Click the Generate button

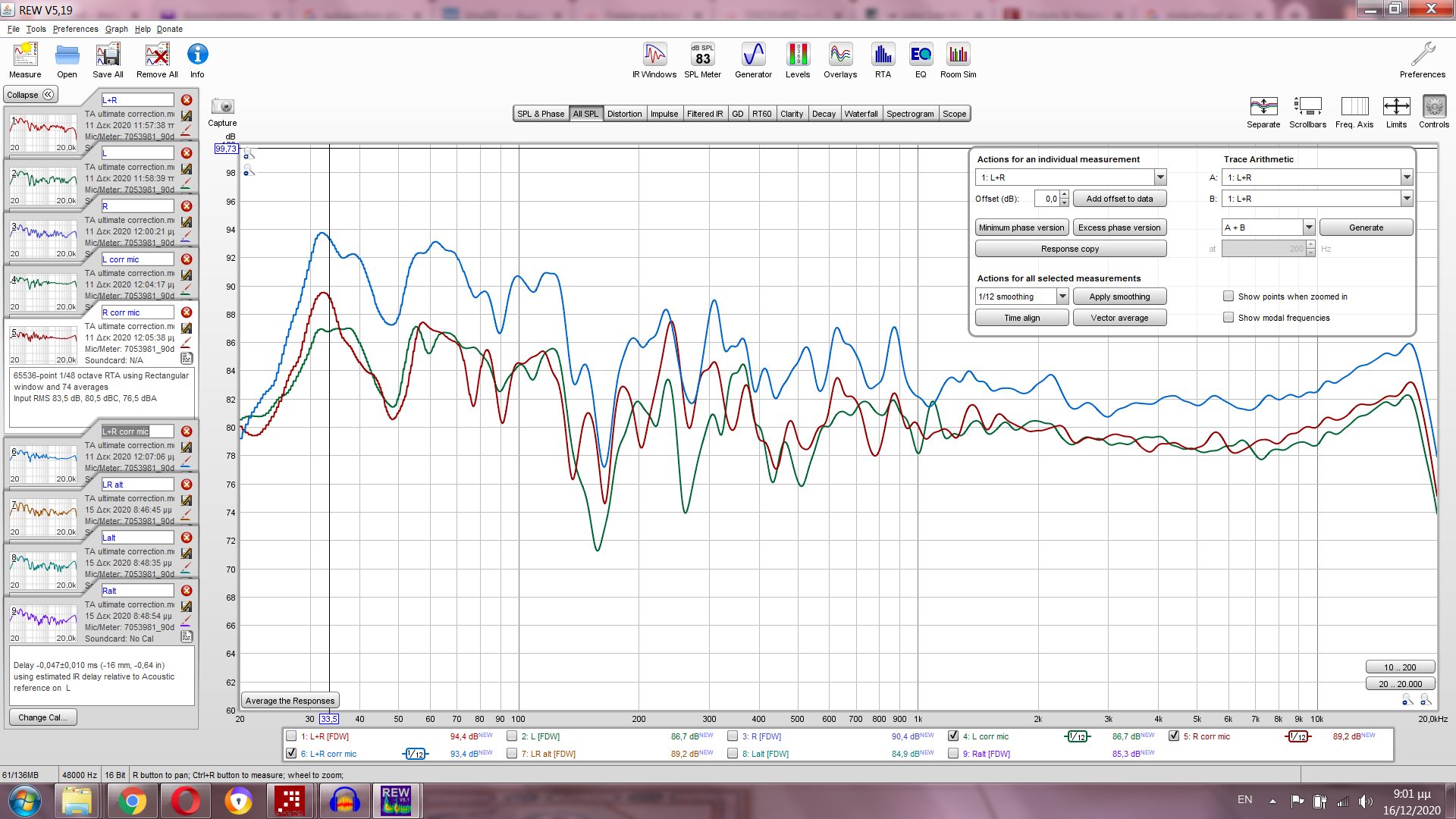click(1365, 227)
